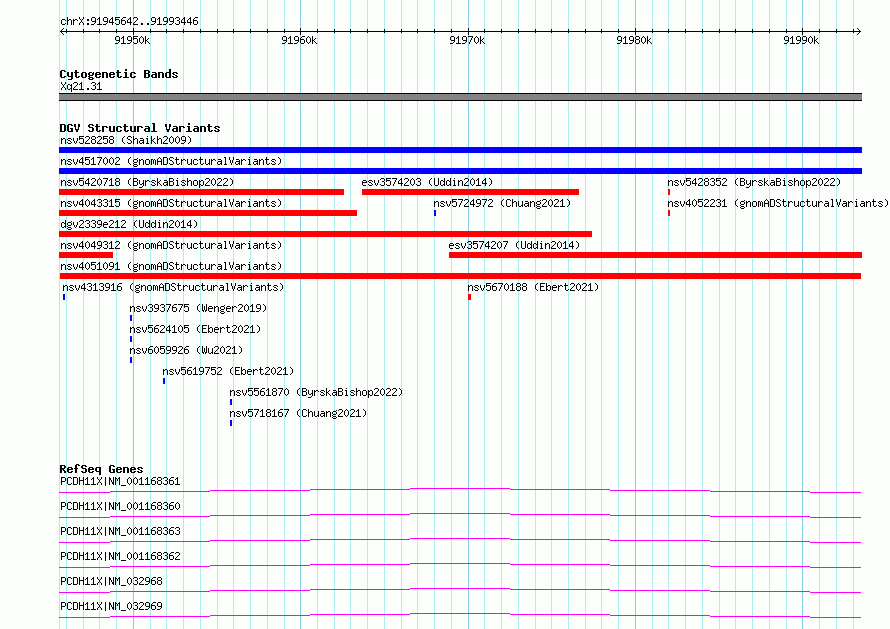Screen dimensions: 890x629
Task: Open nsv4517002 (gnomADStructuralVariants) label
Action: click(x=171, y=161)
